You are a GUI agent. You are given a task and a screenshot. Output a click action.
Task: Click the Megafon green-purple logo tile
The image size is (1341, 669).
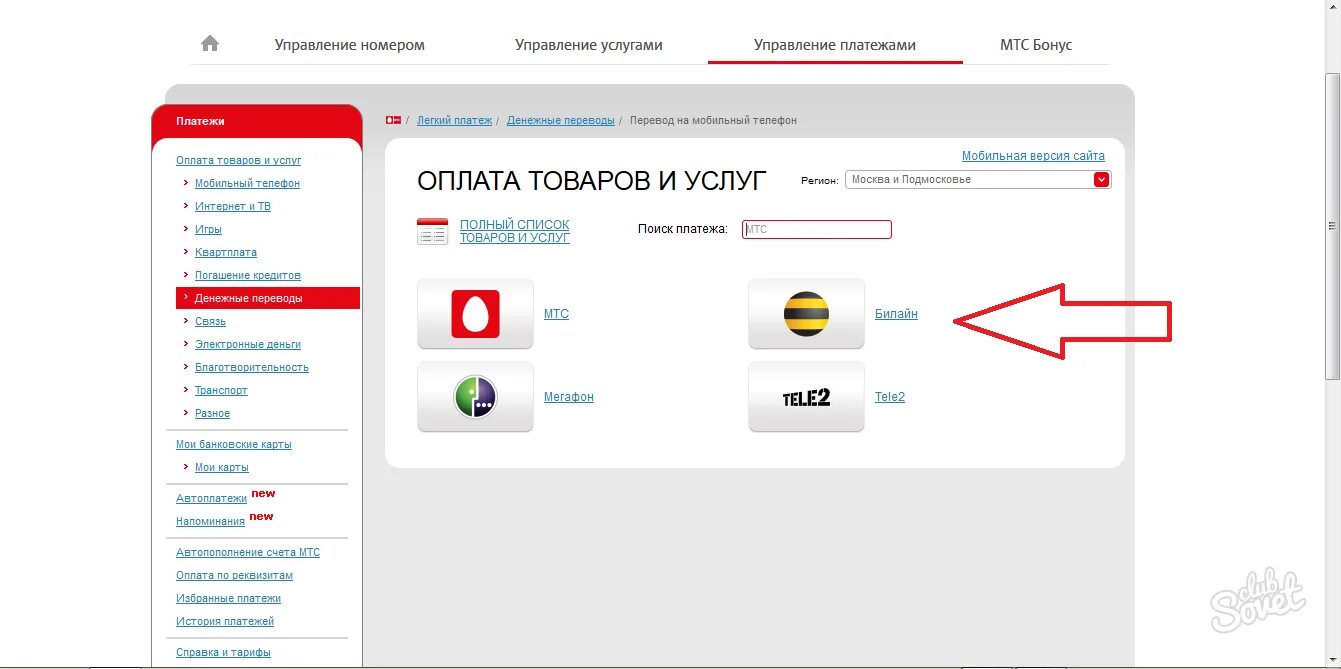pyautogui.click(x=475, y=397)
